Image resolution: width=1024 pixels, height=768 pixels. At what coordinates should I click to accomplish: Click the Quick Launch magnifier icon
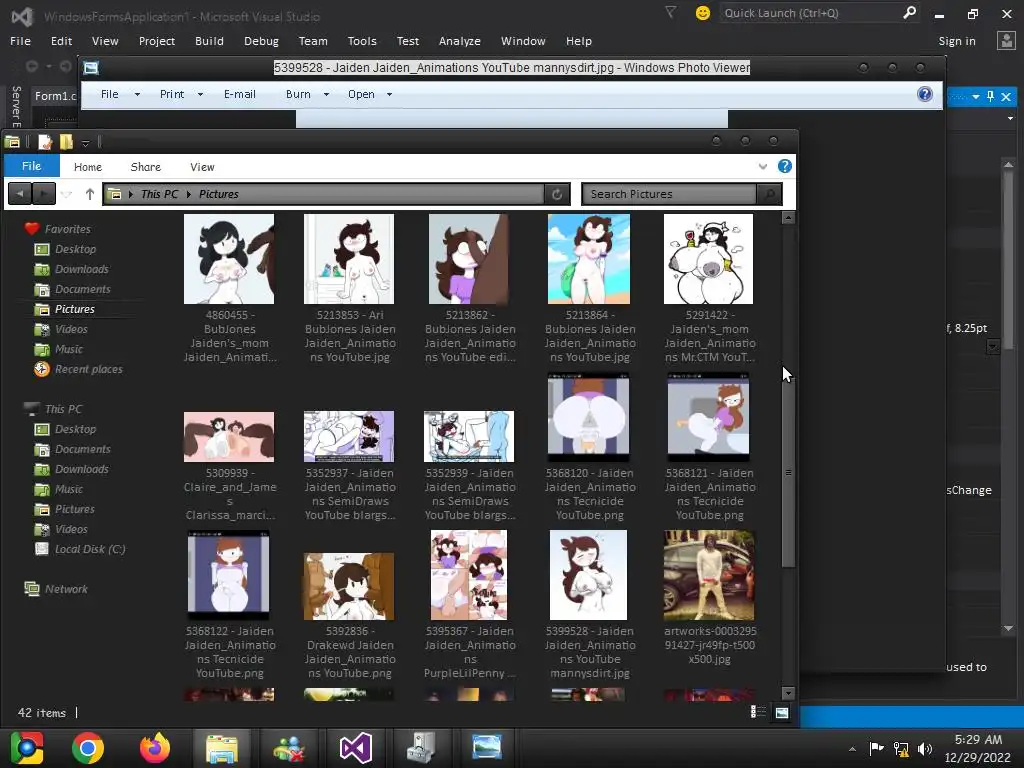909,12
